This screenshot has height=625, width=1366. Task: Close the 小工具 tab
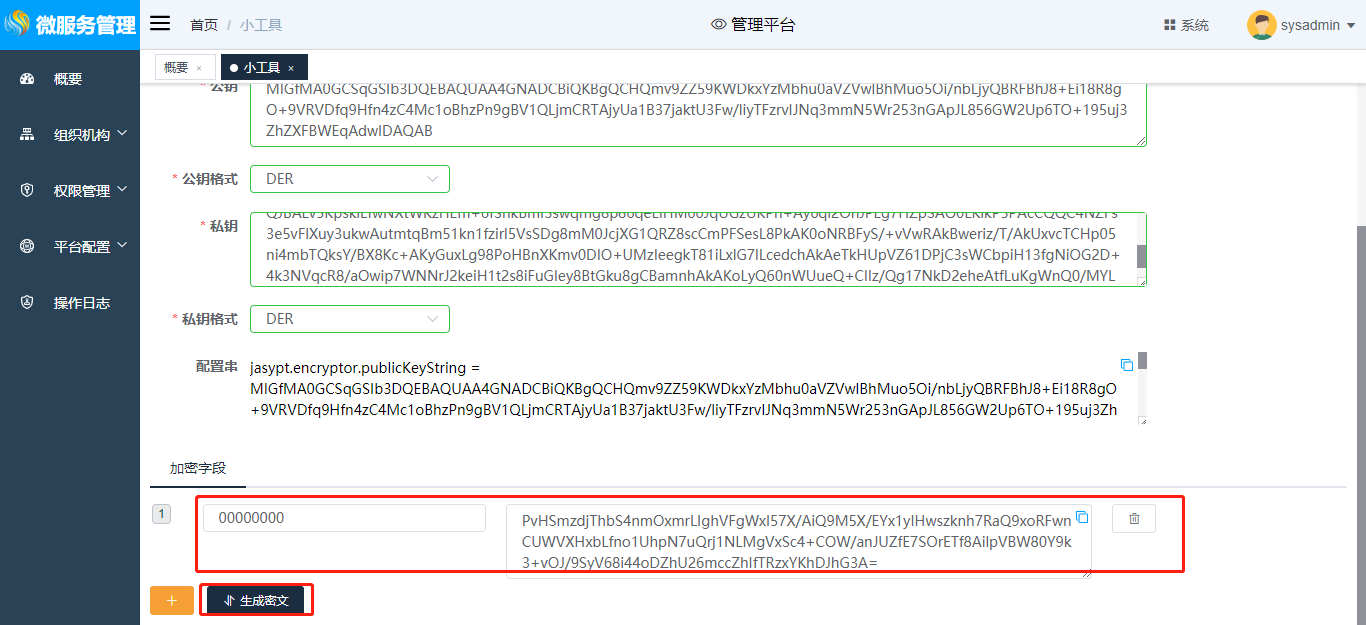[x=291, y=68]
